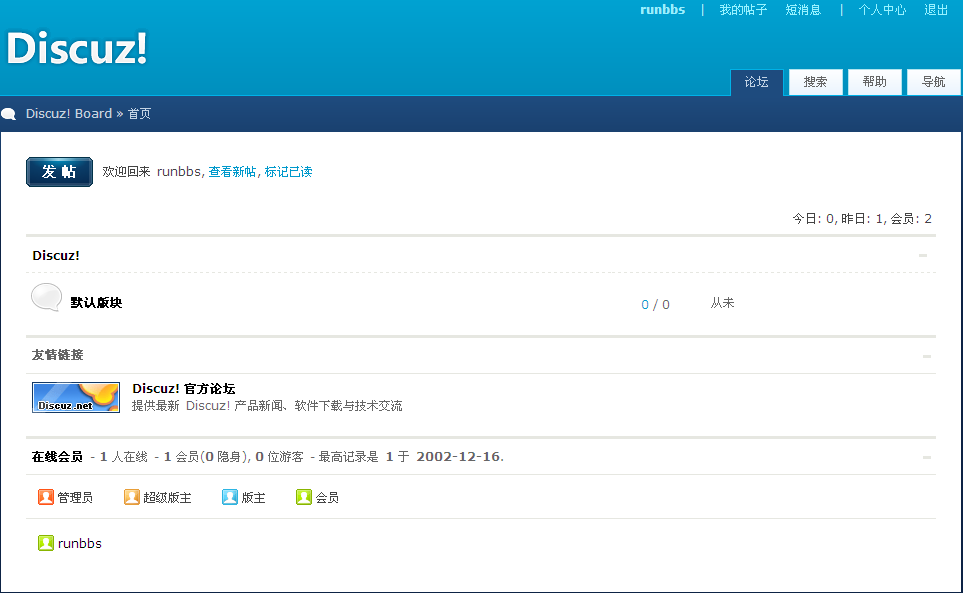Collapse the 友情链接 section
Viewport: 963px width, 593px height.
[927, 356]
